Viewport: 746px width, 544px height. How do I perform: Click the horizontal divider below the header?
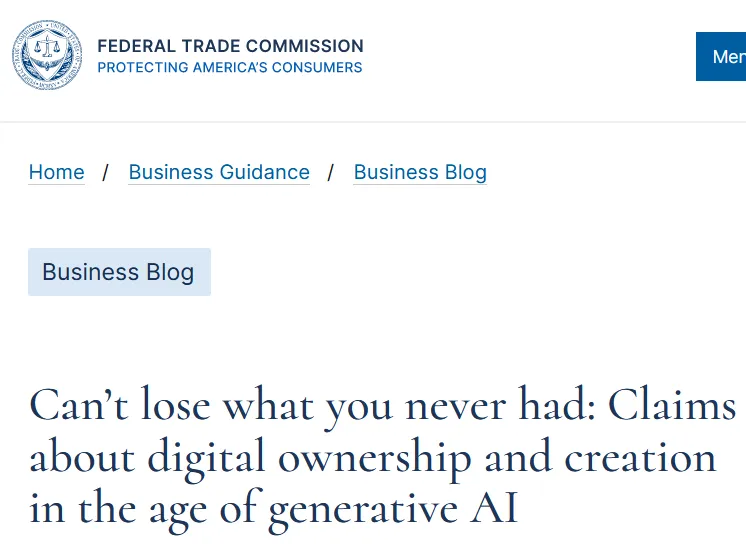click(373, 122)
